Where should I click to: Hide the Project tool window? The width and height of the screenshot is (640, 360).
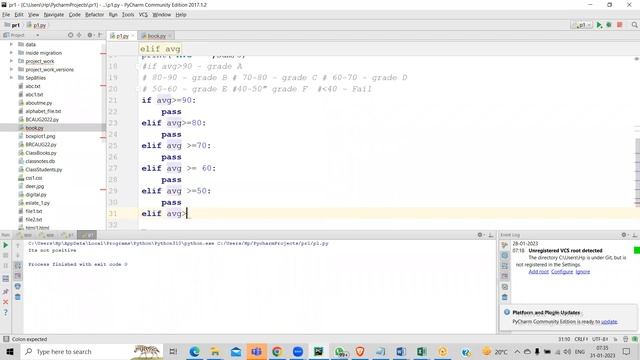(100, 35)
